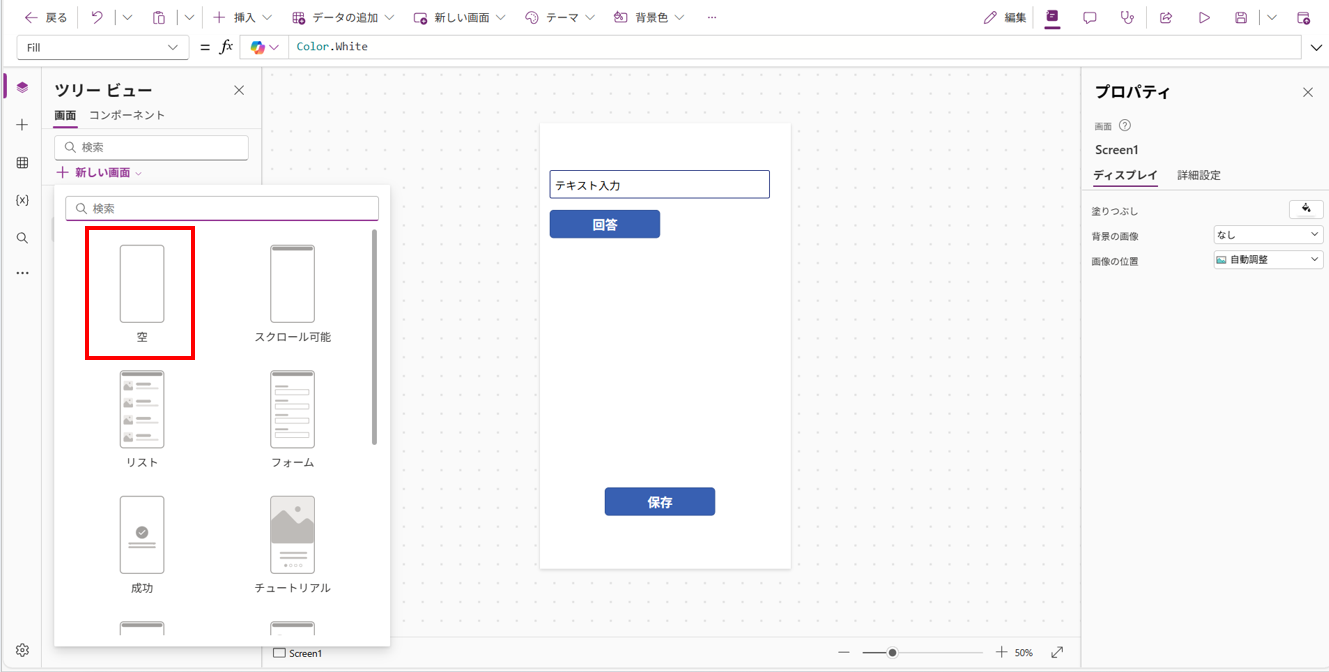The image size is (1329, 672).
Task: Open the 新しい画面 toolbar menu
Action: click(x=460, y=18)
